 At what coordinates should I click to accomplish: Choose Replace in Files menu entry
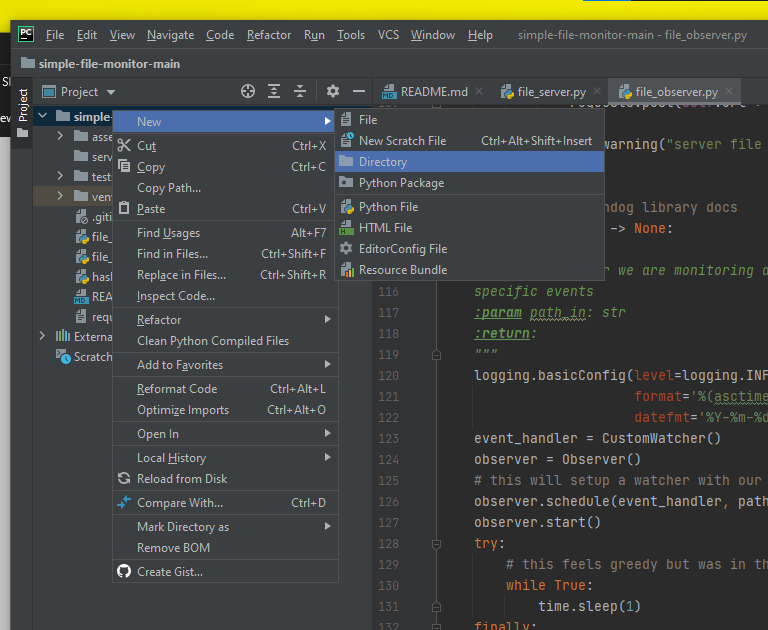[225, 275]
